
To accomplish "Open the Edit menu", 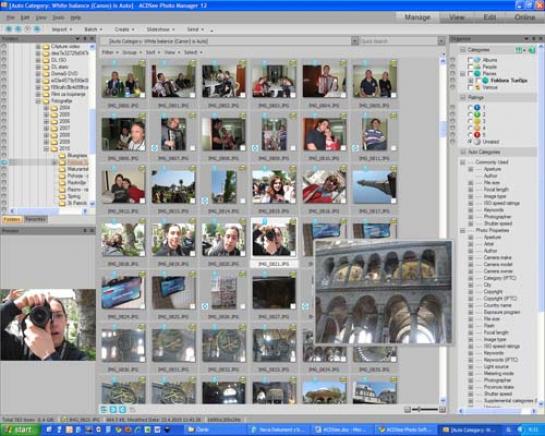I will coord(25,17).
